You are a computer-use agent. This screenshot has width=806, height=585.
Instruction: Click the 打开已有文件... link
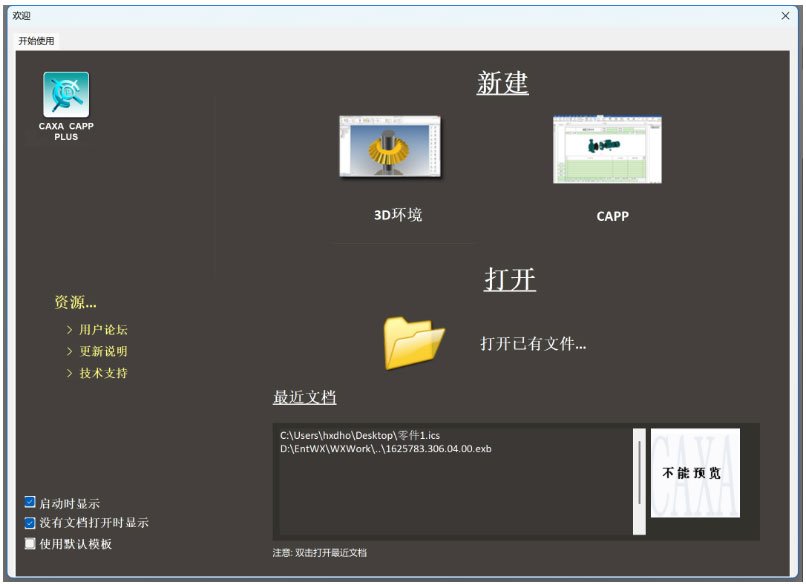(x=533, y=343)
